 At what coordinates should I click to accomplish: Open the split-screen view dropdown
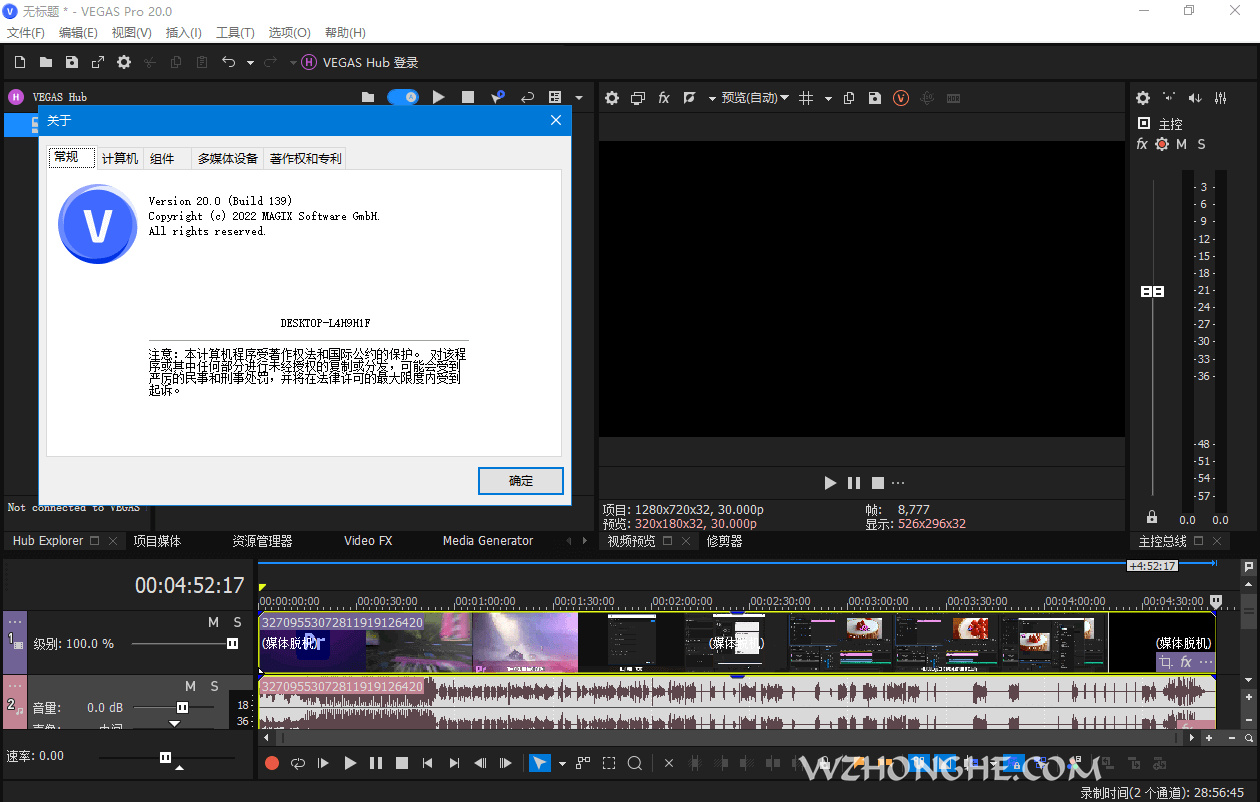pyautogui.click(x=637, y=98)
